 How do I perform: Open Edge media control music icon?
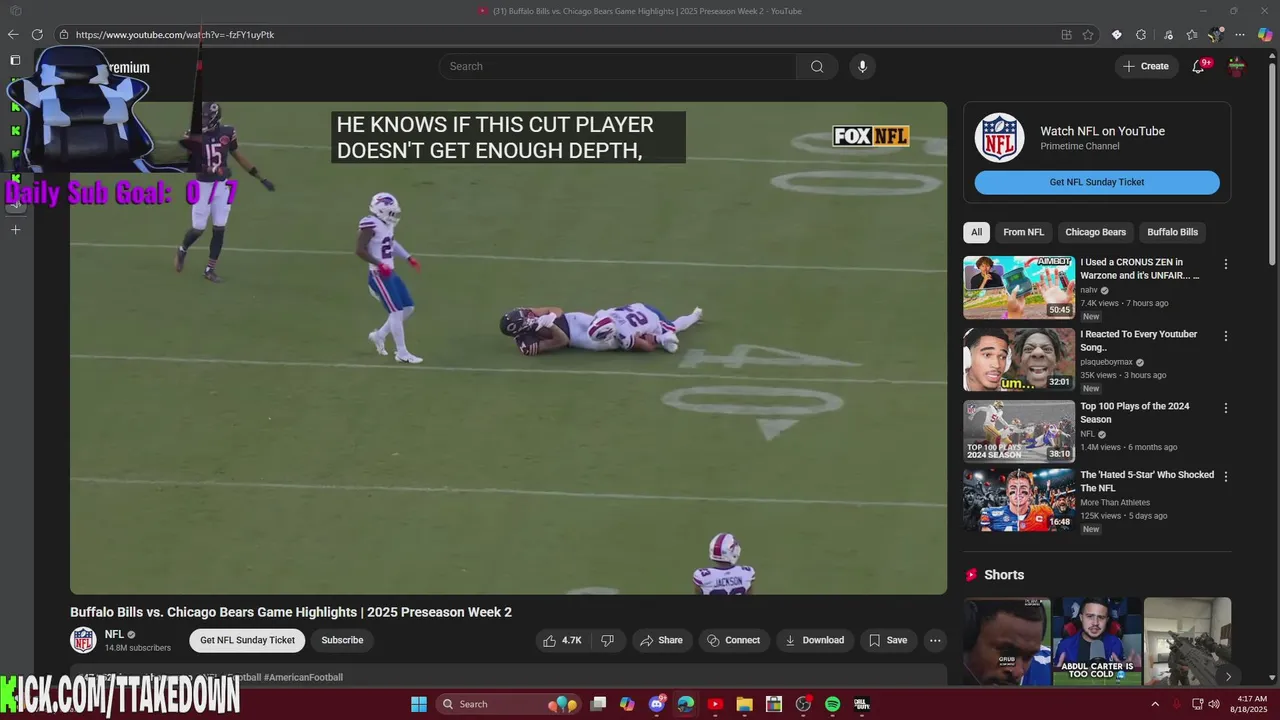pos(1168,35)
